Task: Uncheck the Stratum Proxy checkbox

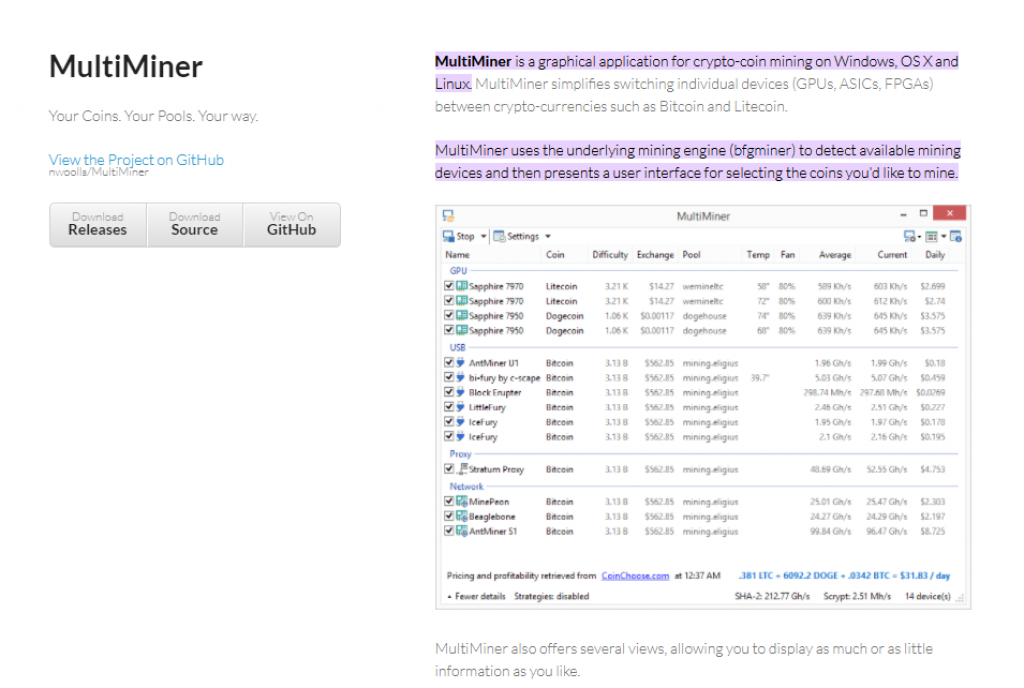Action: click(449, 469)
